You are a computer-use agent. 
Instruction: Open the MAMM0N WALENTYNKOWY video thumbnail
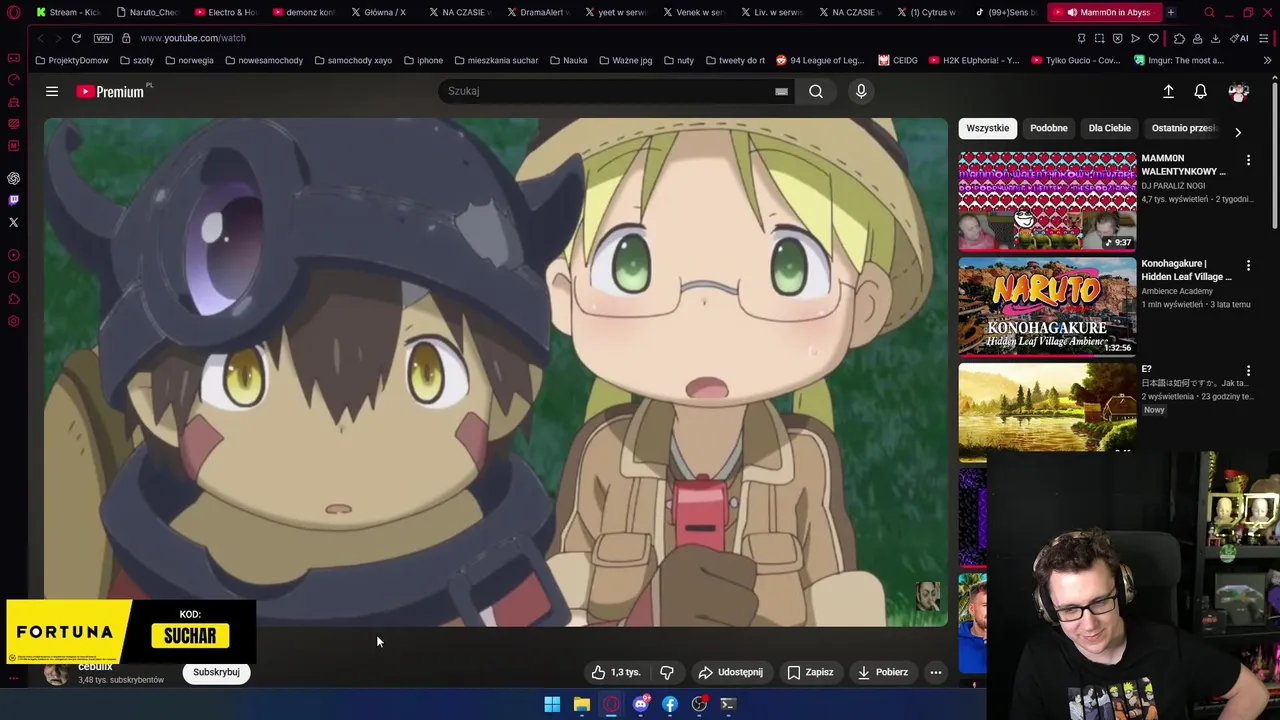(1047, 201)
